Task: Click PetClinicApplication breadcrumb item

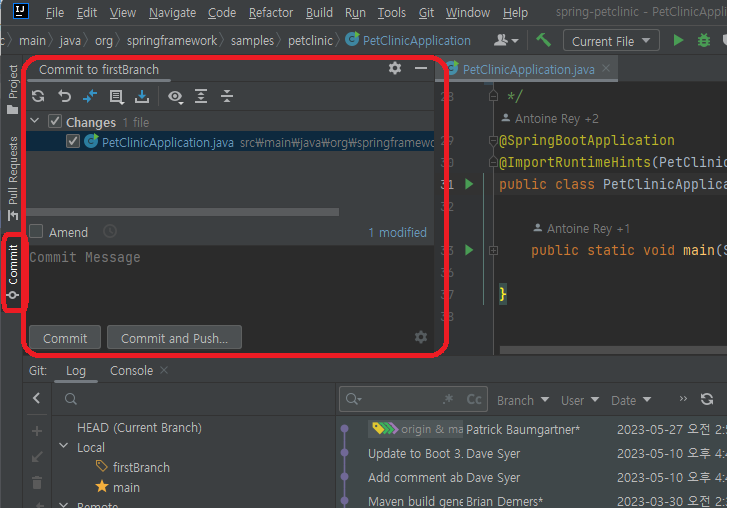Action: [408, 41]
